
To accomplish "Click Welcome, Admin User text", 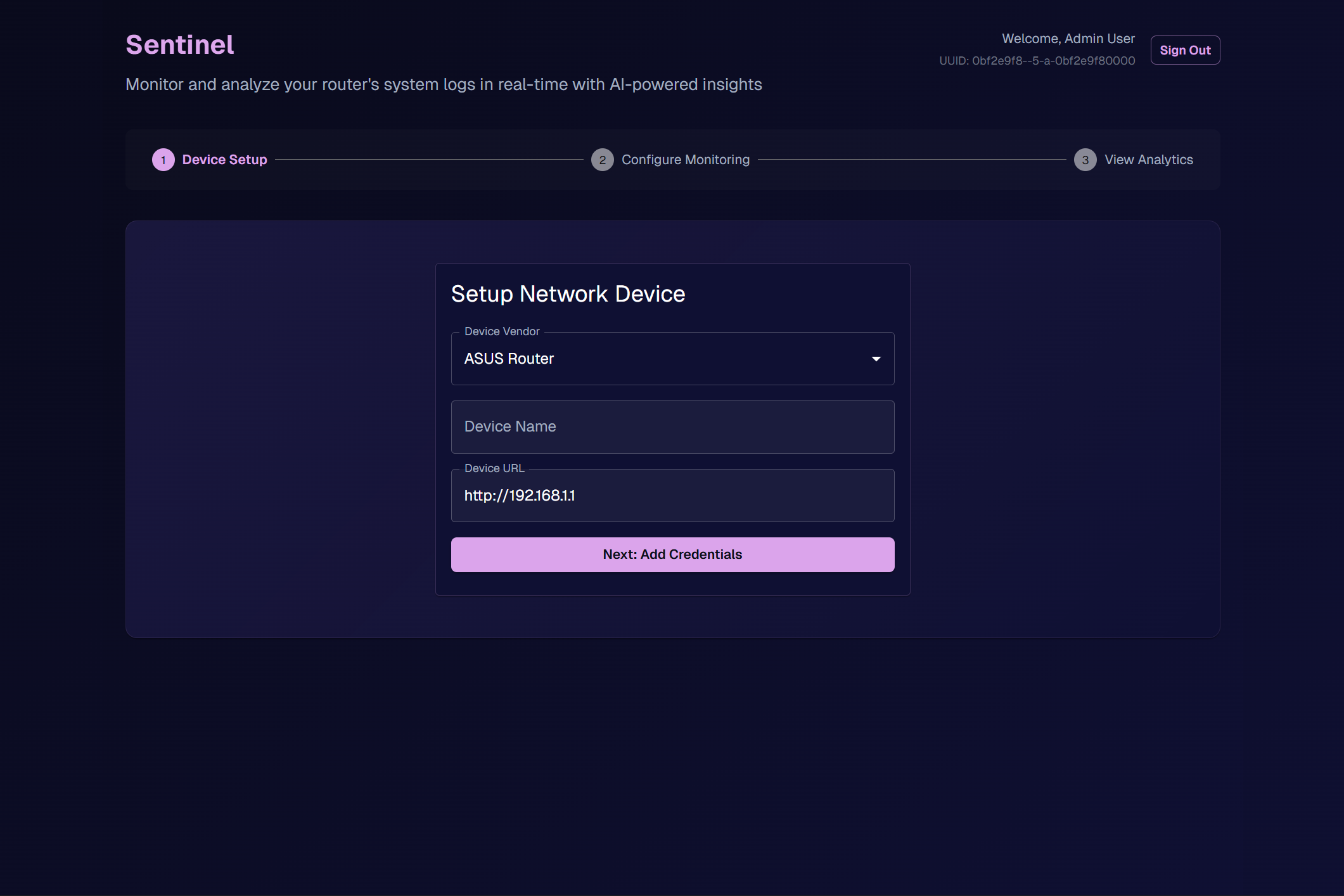I will (1068, 39).
